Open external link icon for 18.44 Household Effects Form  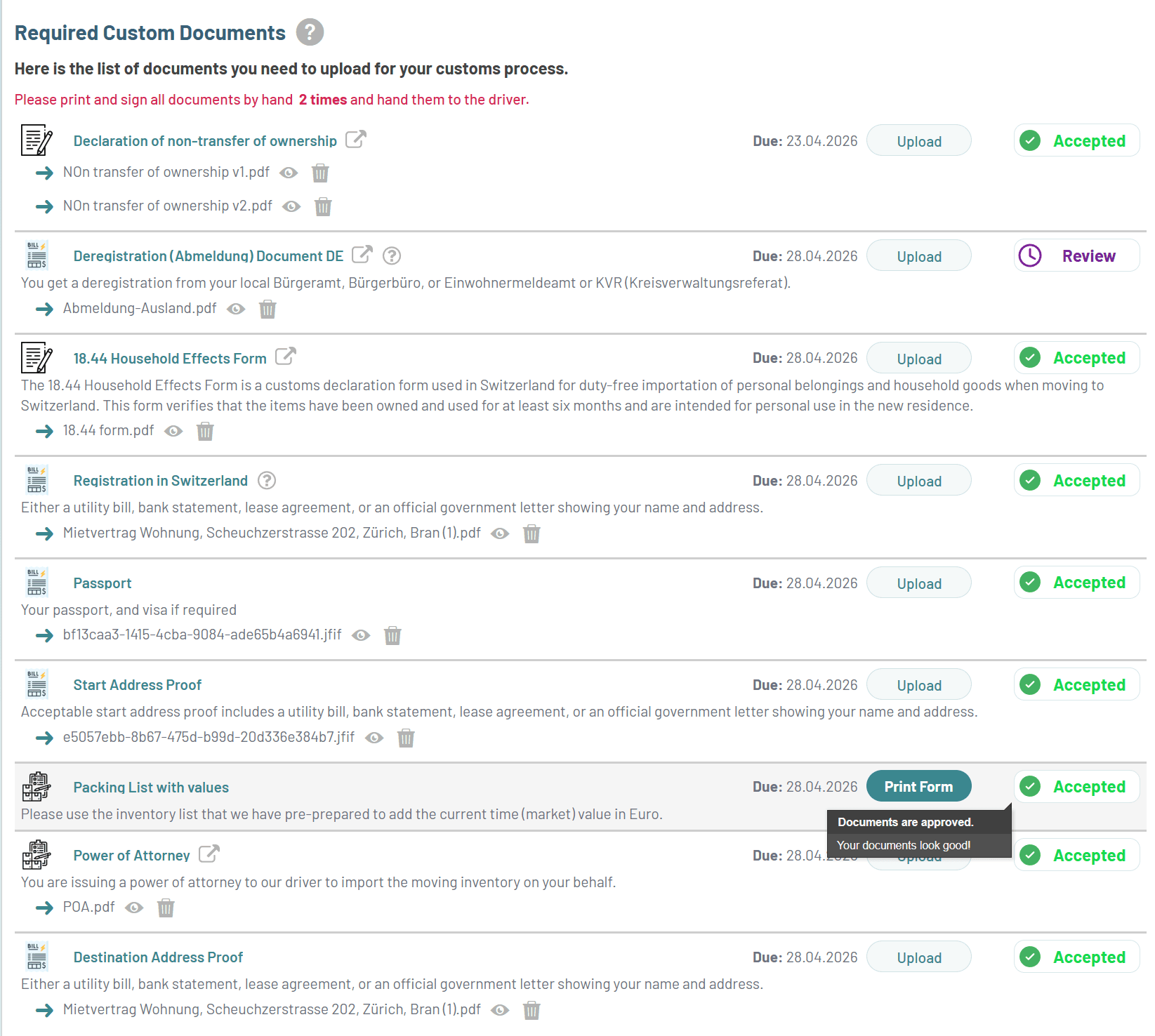pos(286,357)
